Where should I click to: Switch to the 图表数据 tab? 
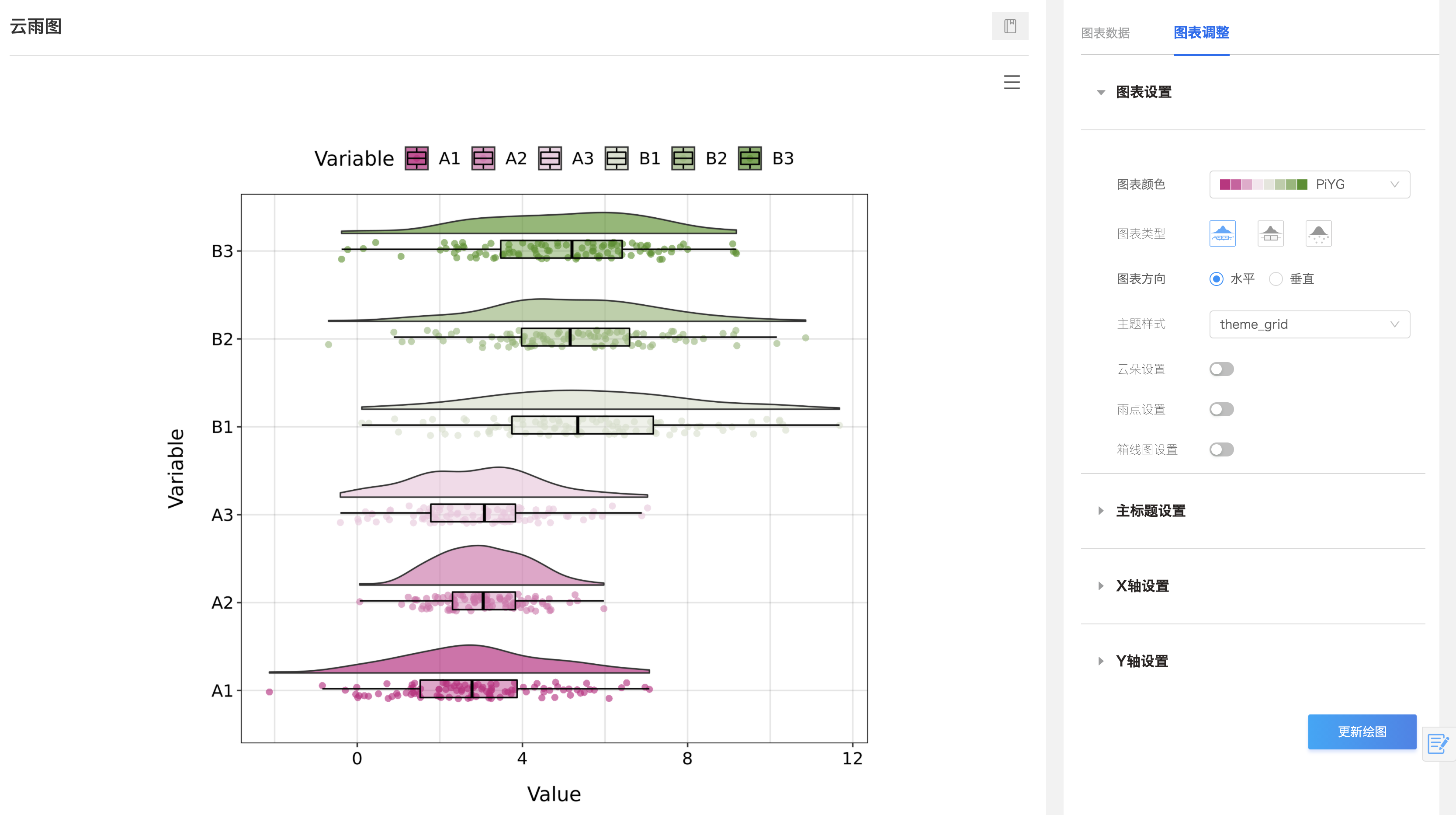(x=1105, y=33)
